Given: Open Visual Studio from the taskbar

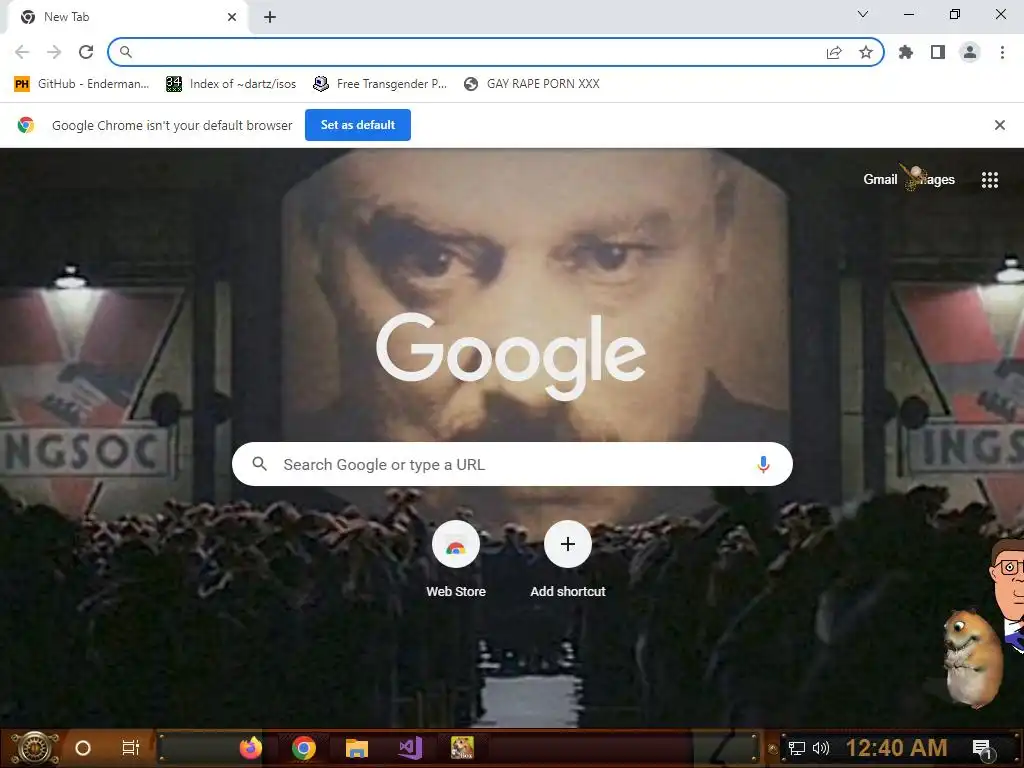Looking at the screenshot, I should 410,748.
